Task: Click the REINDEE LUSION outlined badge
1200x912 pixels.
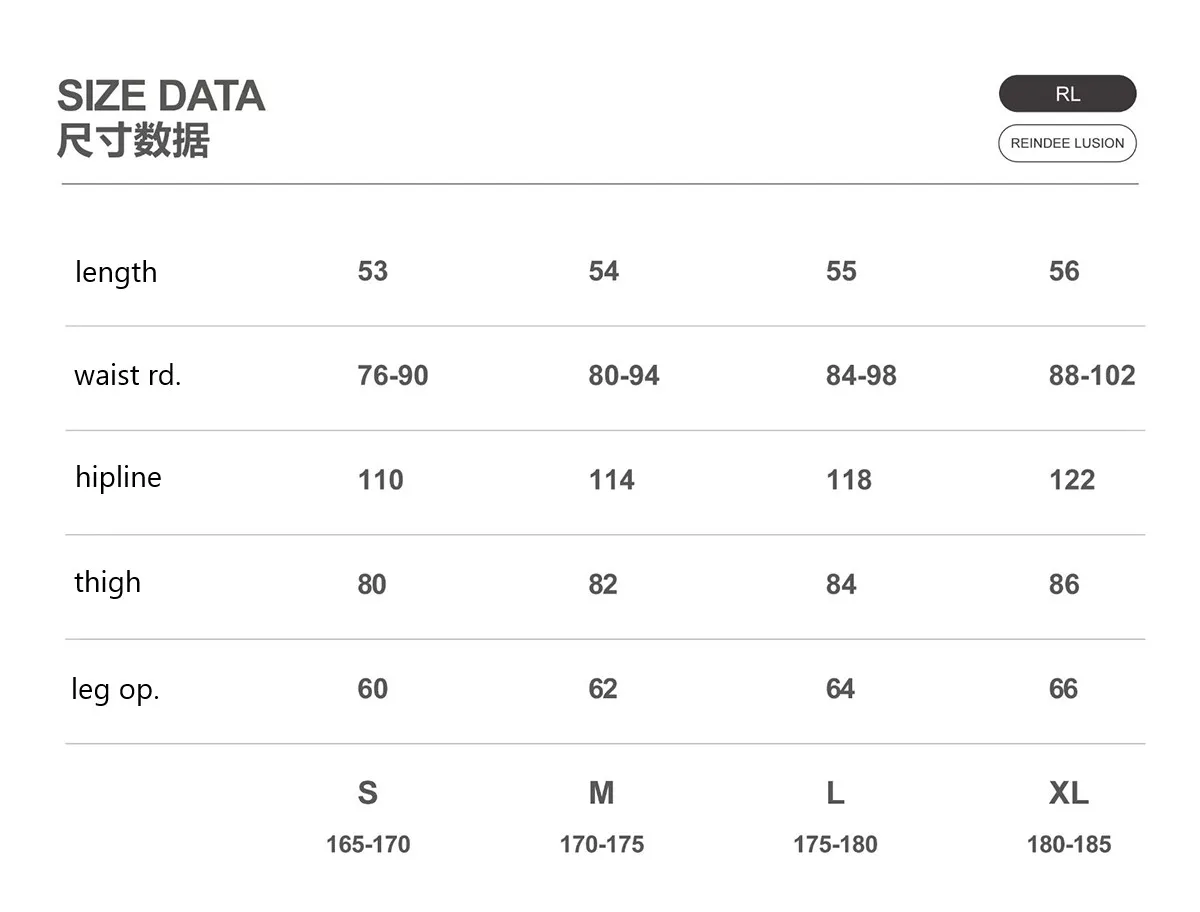Action: [1067, 143]
